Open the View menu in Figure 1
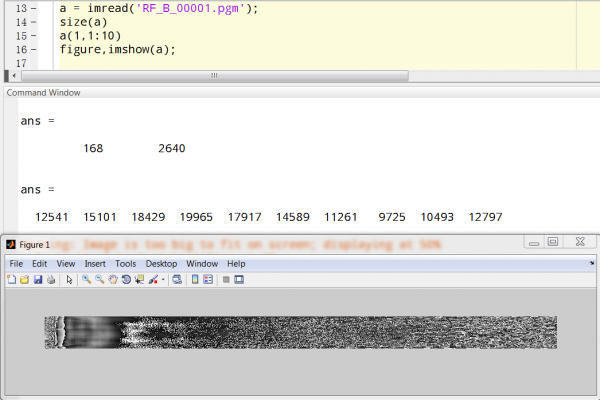The height and width of the screenshot is (400, 600). pos(66,264)
